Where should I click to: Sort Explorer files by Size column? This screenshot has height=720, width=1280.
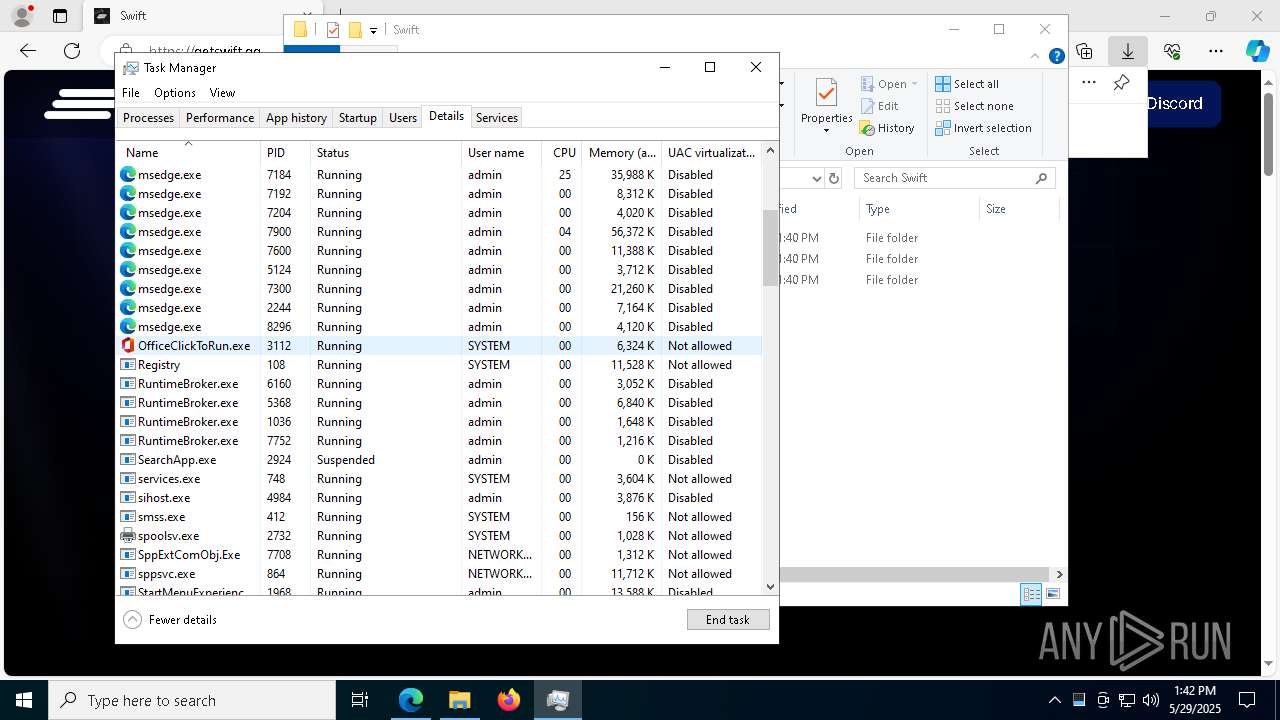point(1018,209)
